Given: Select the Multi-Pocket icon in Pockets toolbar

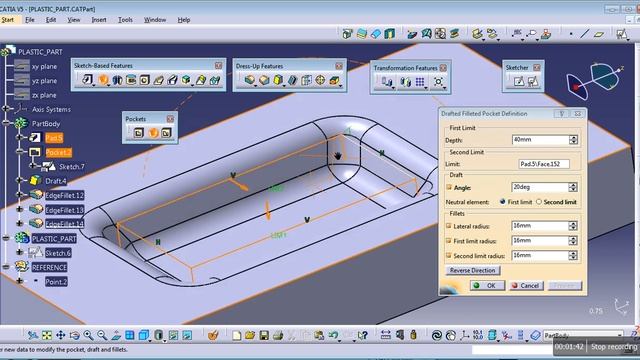Looking at the screenshot, I should click(x=166, y=133).
